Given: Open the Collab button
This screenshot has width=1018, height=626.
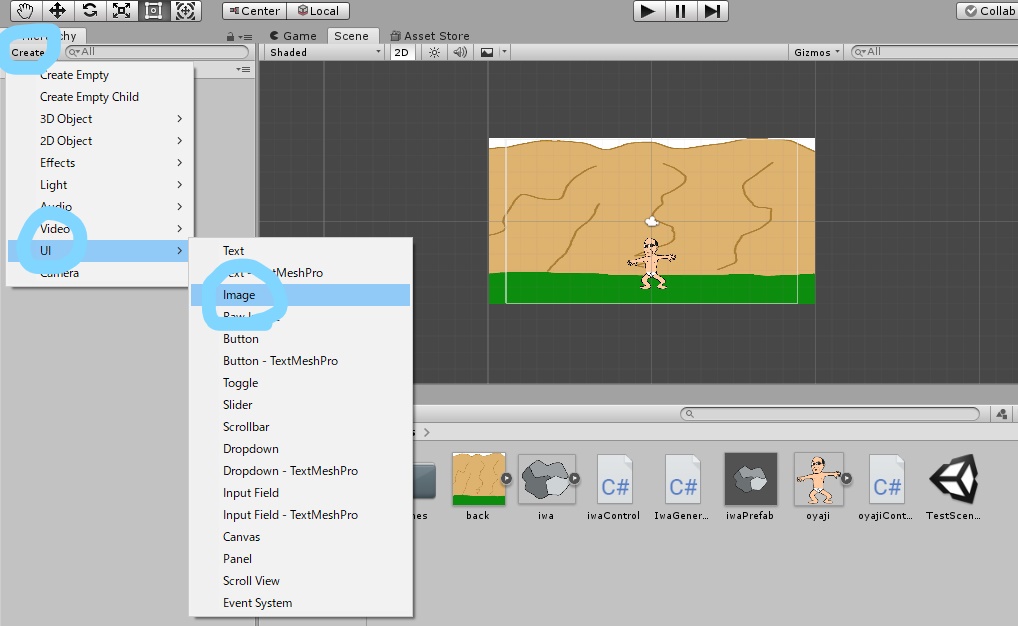Looking at the screenshot, I should click(988, 11).
